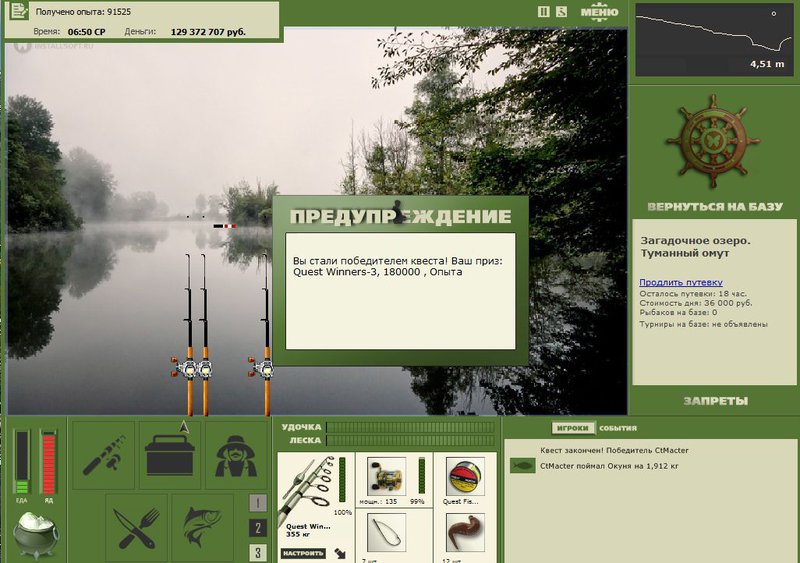Click 'Рыбаков на базе: 0' line
The image size is (800, 563).
(678, 312)
